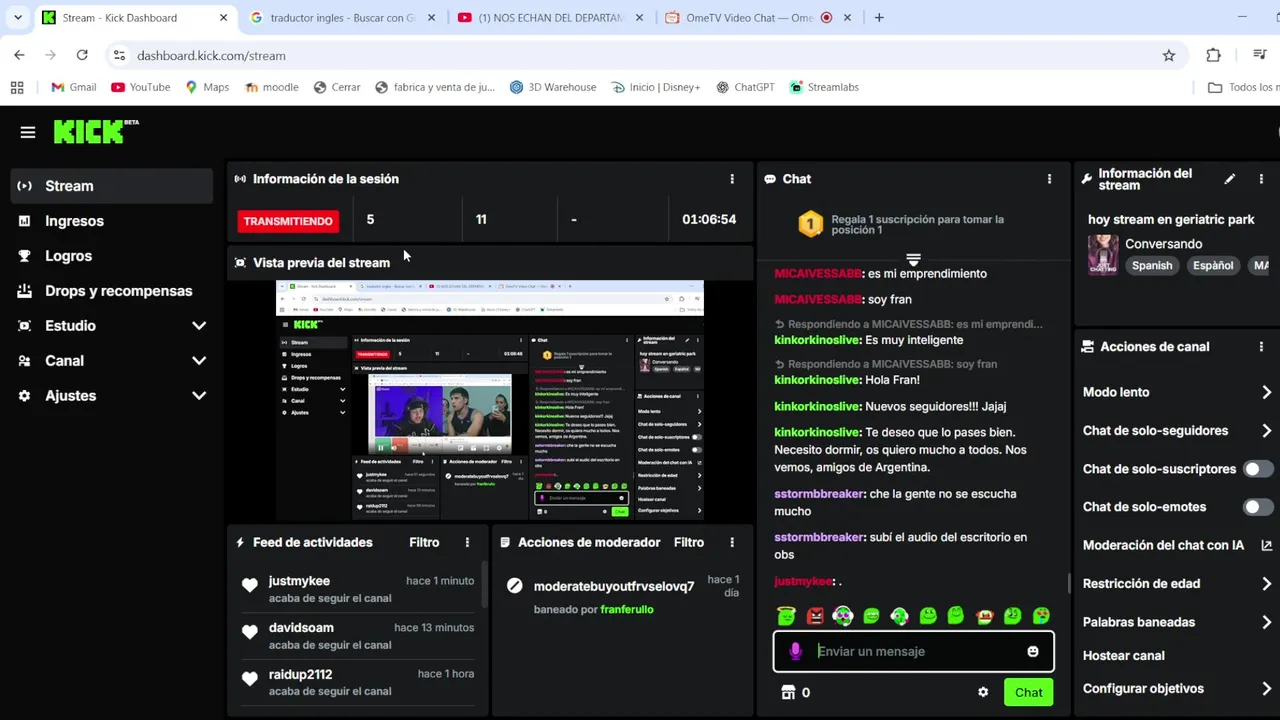Click the heart icon beside justmykee

(x=250, y=585)
